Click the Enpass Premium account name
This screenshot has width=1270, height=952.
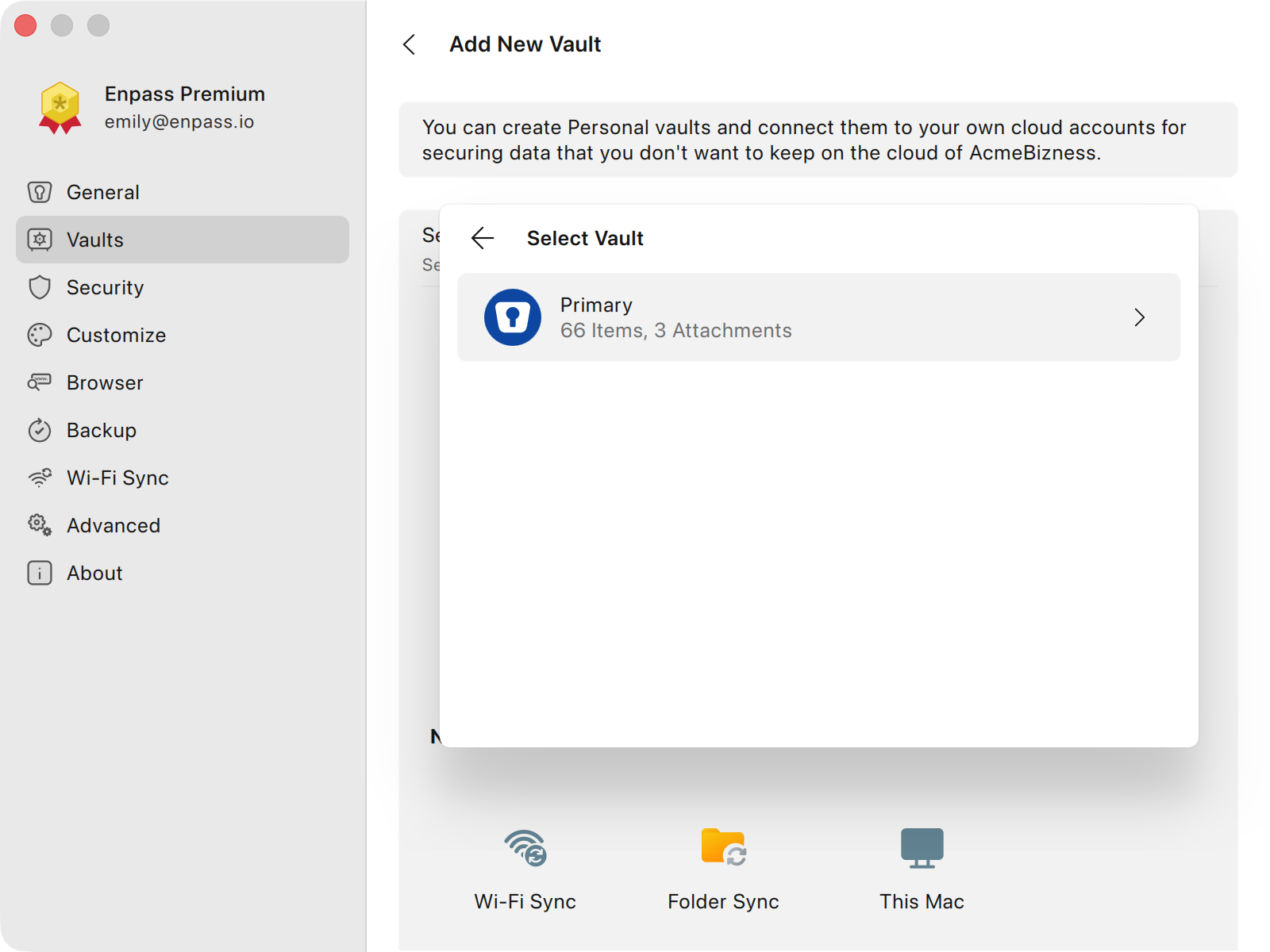(185, 94)
